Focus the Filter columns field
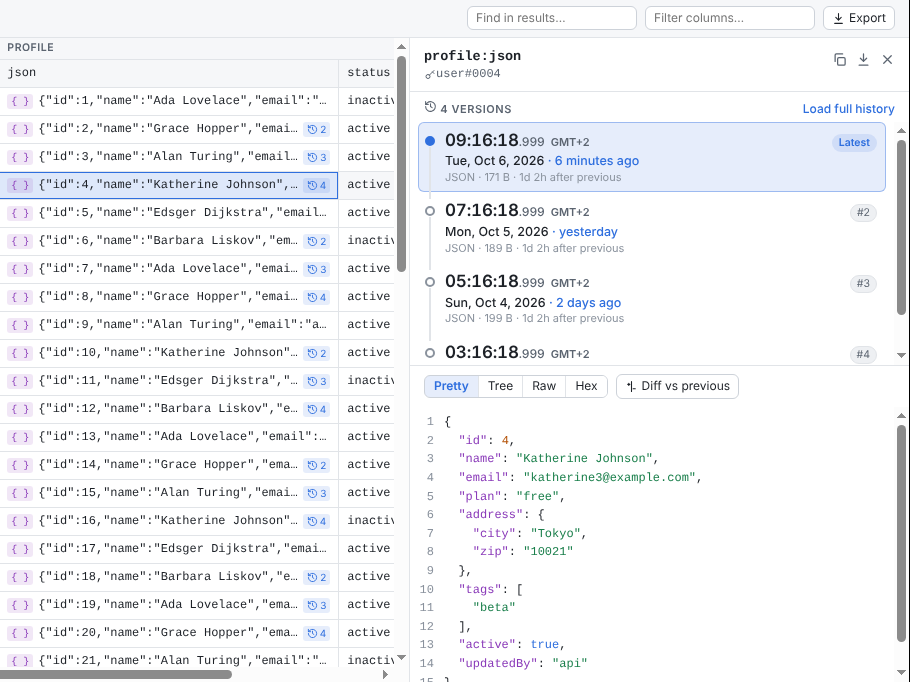Screen dimensions: 910x682 [x=730, y=18]
